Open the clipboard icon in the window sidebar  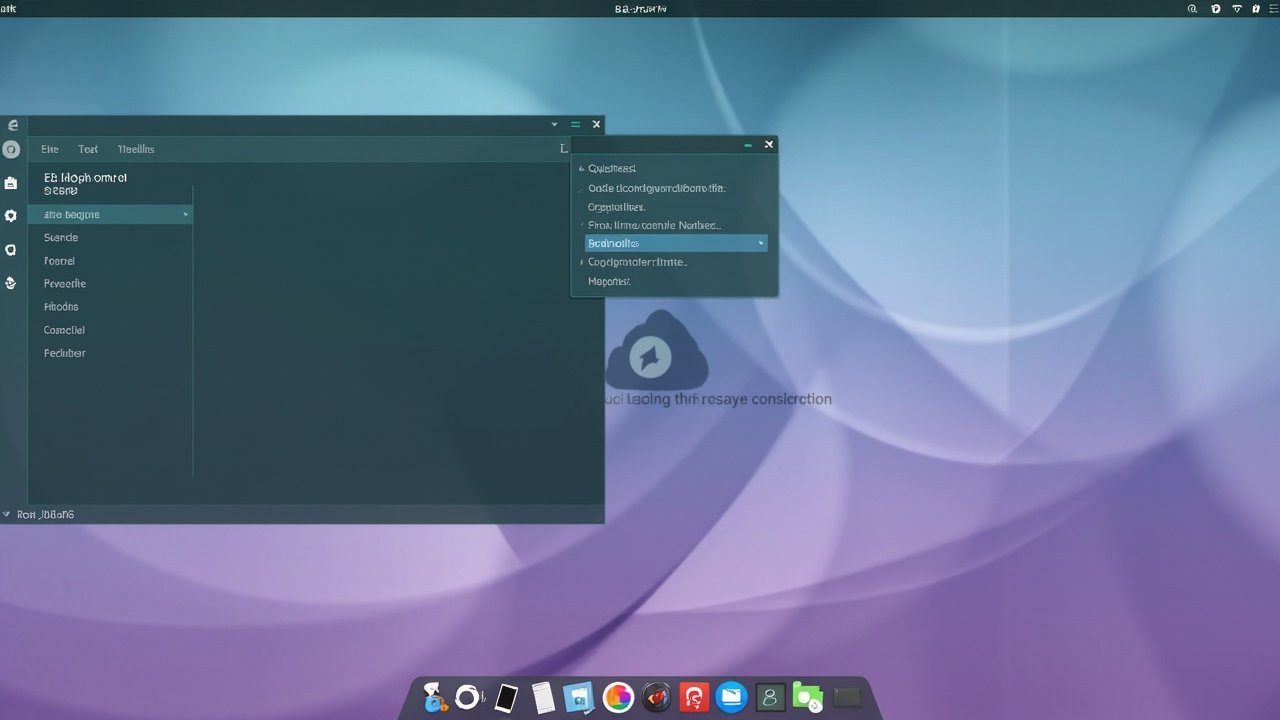11,183
